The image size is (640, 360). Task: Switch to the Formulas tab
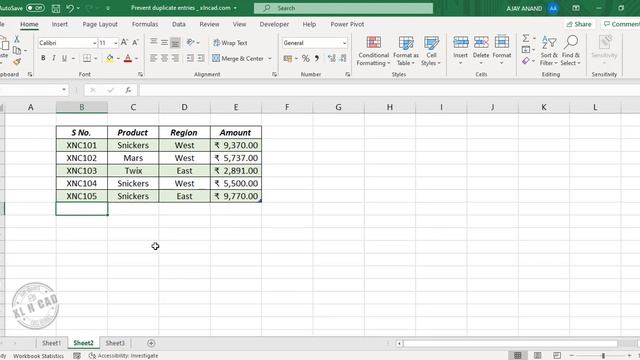(145, 24)
